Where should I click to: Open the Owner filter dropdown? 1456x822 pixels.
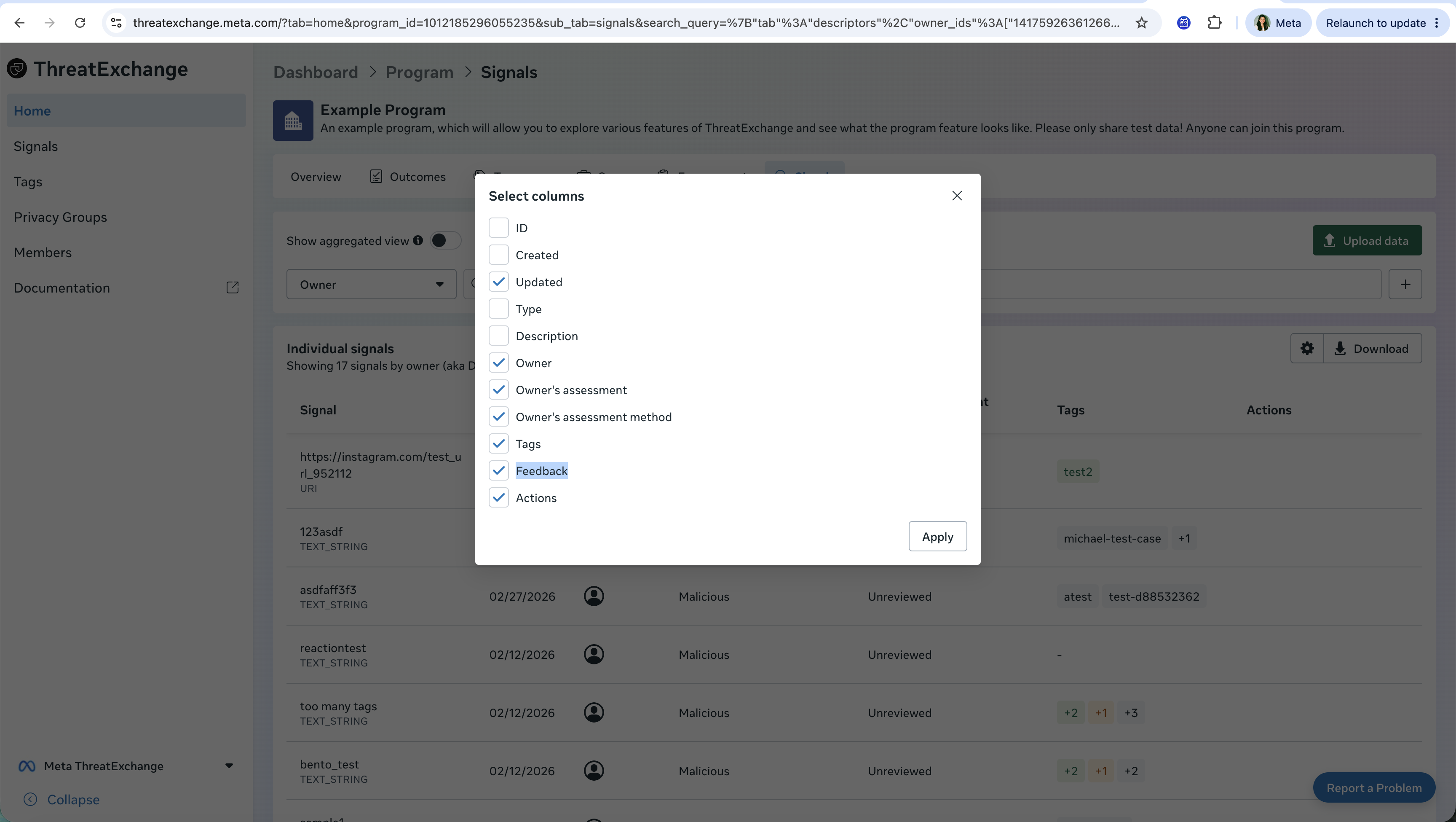click(x=371, y=285)
